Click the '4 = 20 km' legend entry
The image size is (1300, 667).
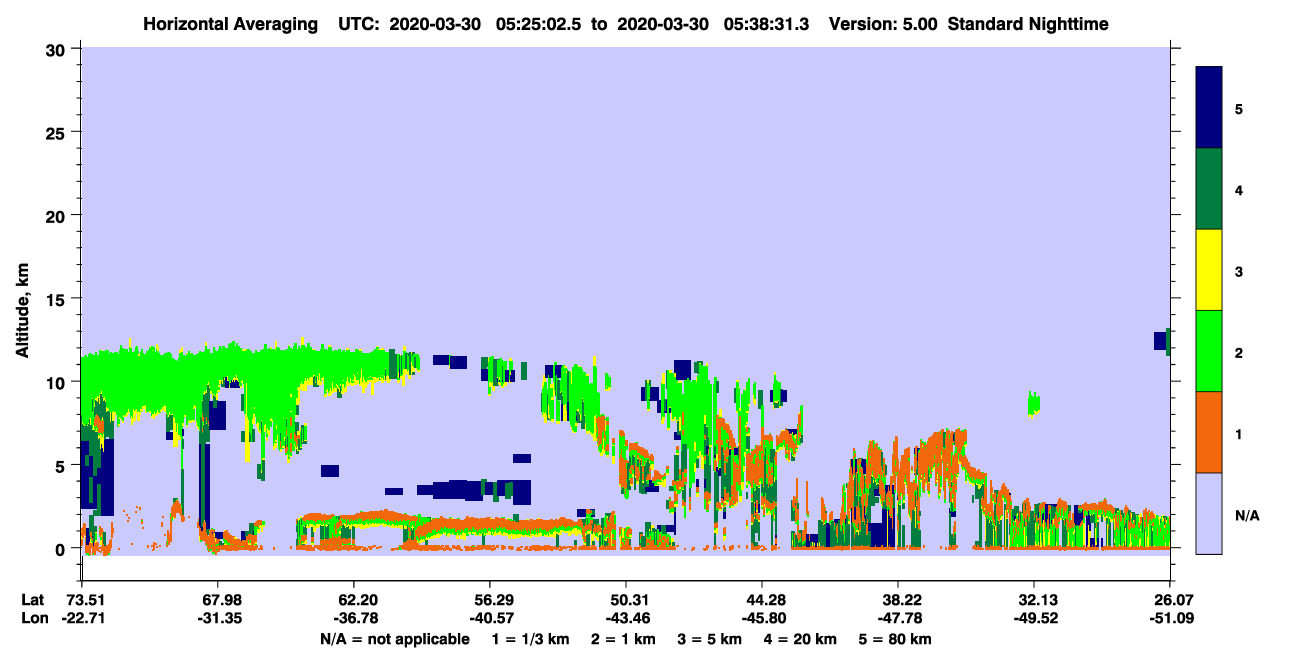pyautogui.click(x=799, y=639)
